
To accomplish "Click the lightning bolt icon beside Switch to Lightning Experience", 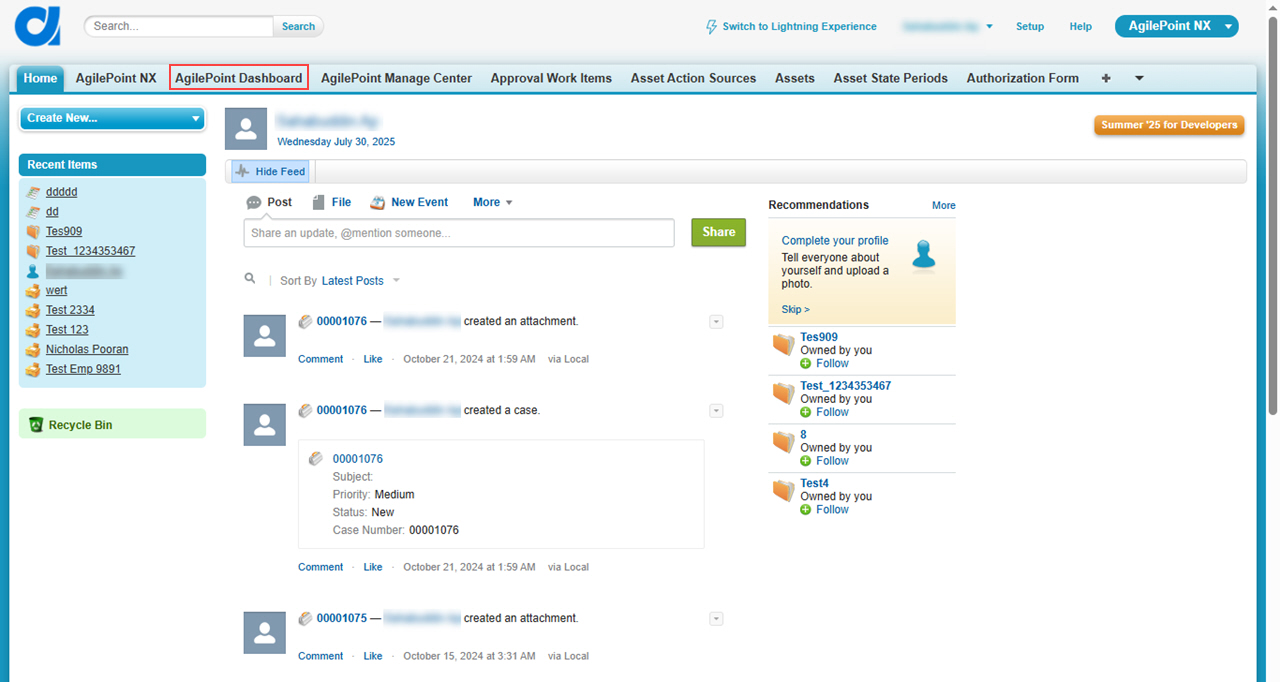I will pos(711,27).
